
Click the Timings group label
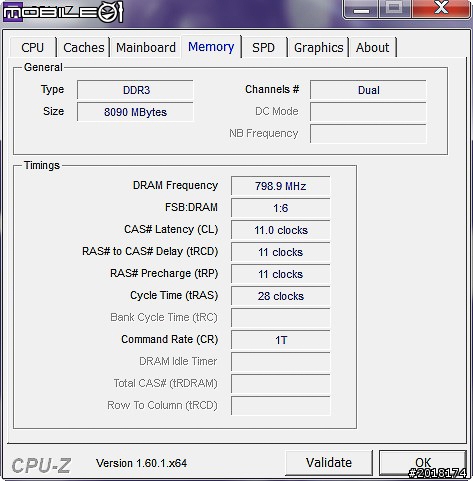tap(42, 165)
